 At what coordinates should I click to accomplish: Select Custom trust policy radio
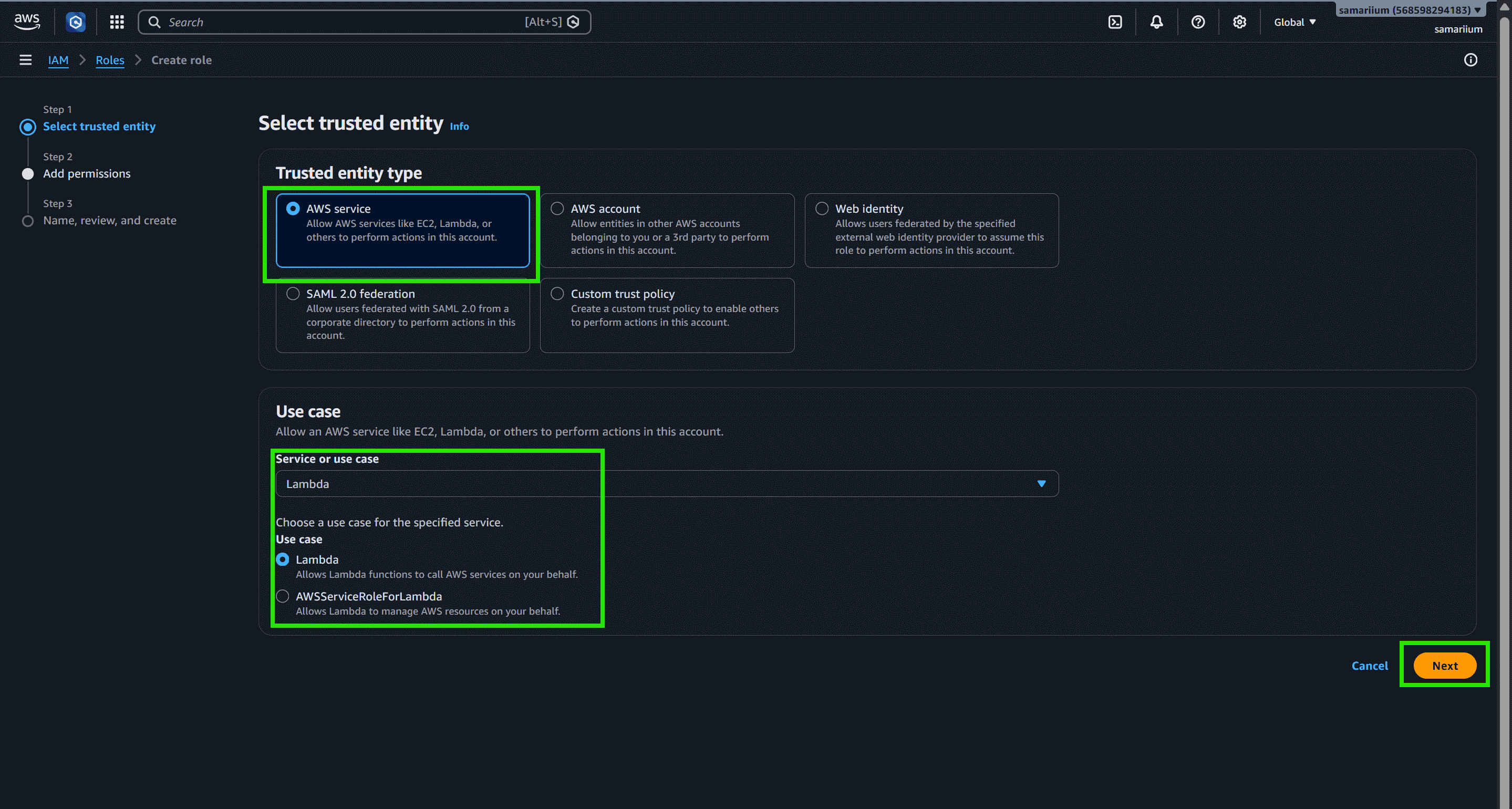(x=557, y=294)
